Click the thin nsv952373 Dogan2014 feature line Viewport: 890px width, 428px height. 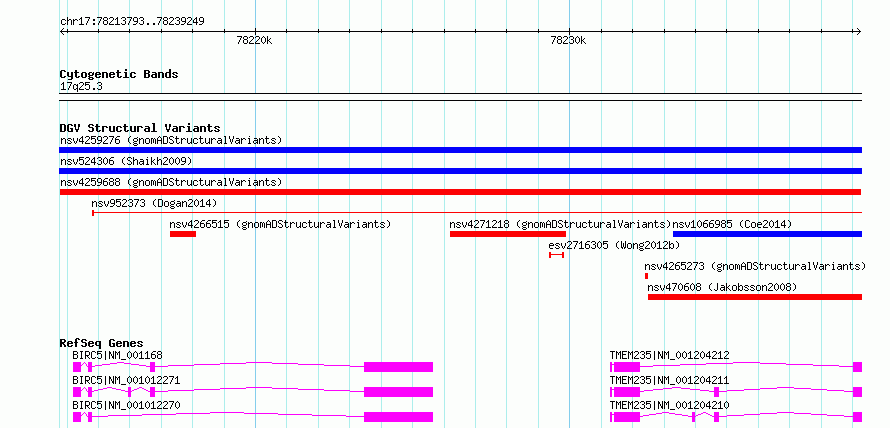[477, 213]
